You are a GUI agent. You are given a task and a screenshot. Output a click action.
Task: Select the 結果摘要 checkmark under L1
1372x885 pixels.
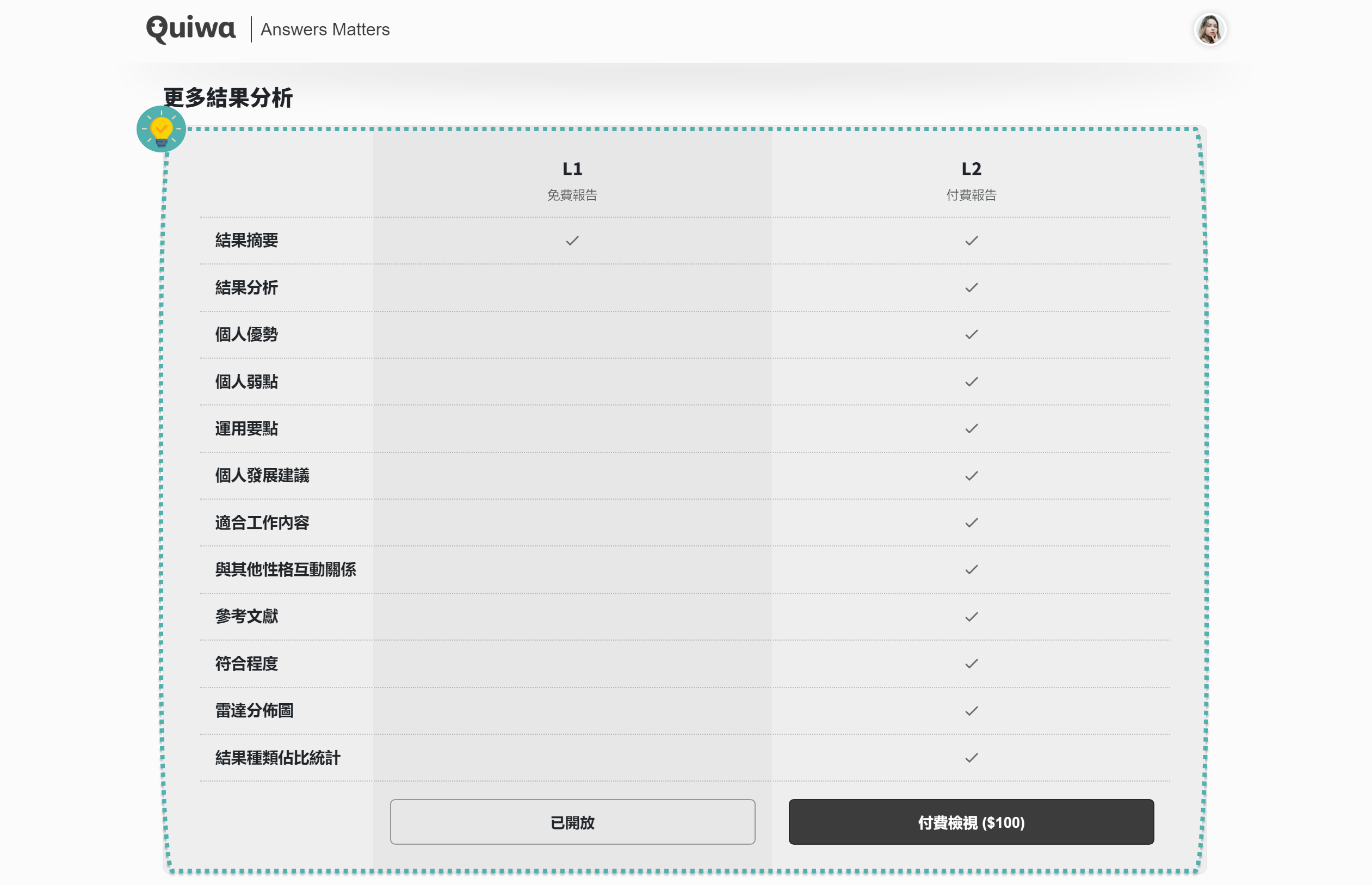(x=572, y=241)
